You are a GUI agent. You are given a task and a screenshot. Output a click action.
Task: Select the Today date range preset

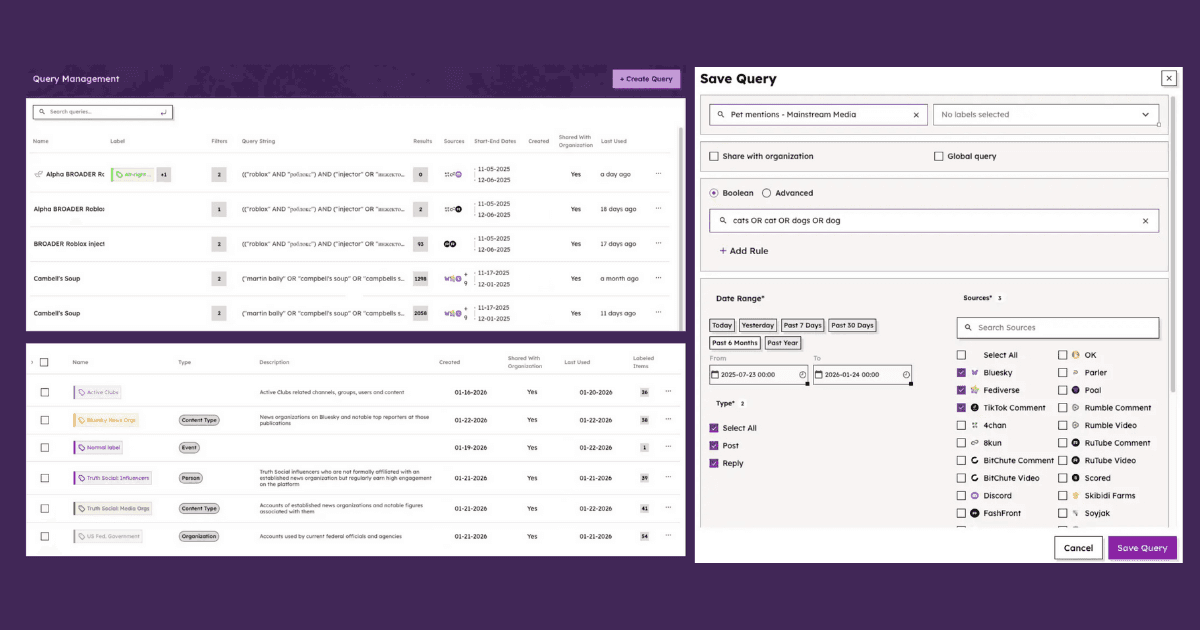tap(722, 326)
